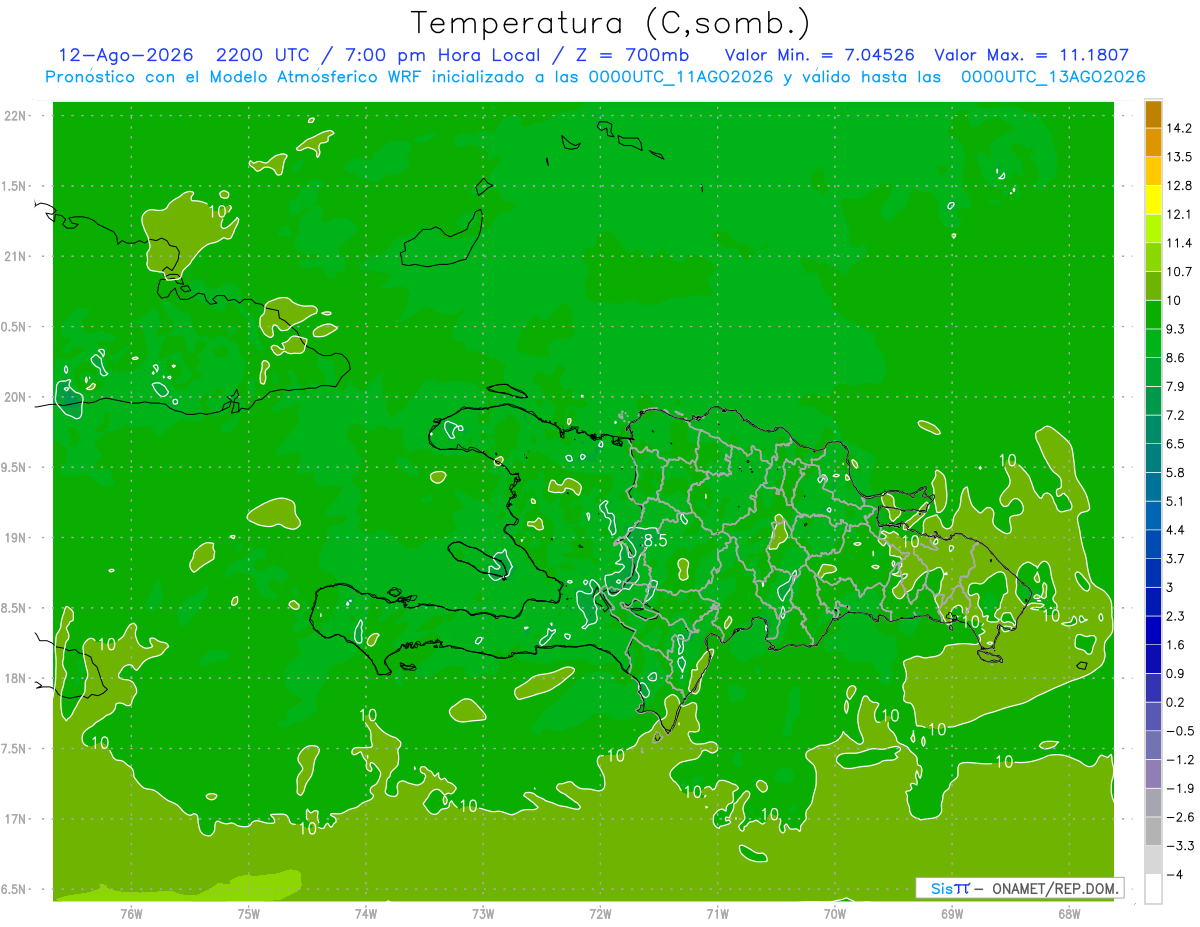Viewport: 1200px width, 927px height.
Task: Pick the olive-green swatch between 10.7 and 10
Action: click(1153, 286)
